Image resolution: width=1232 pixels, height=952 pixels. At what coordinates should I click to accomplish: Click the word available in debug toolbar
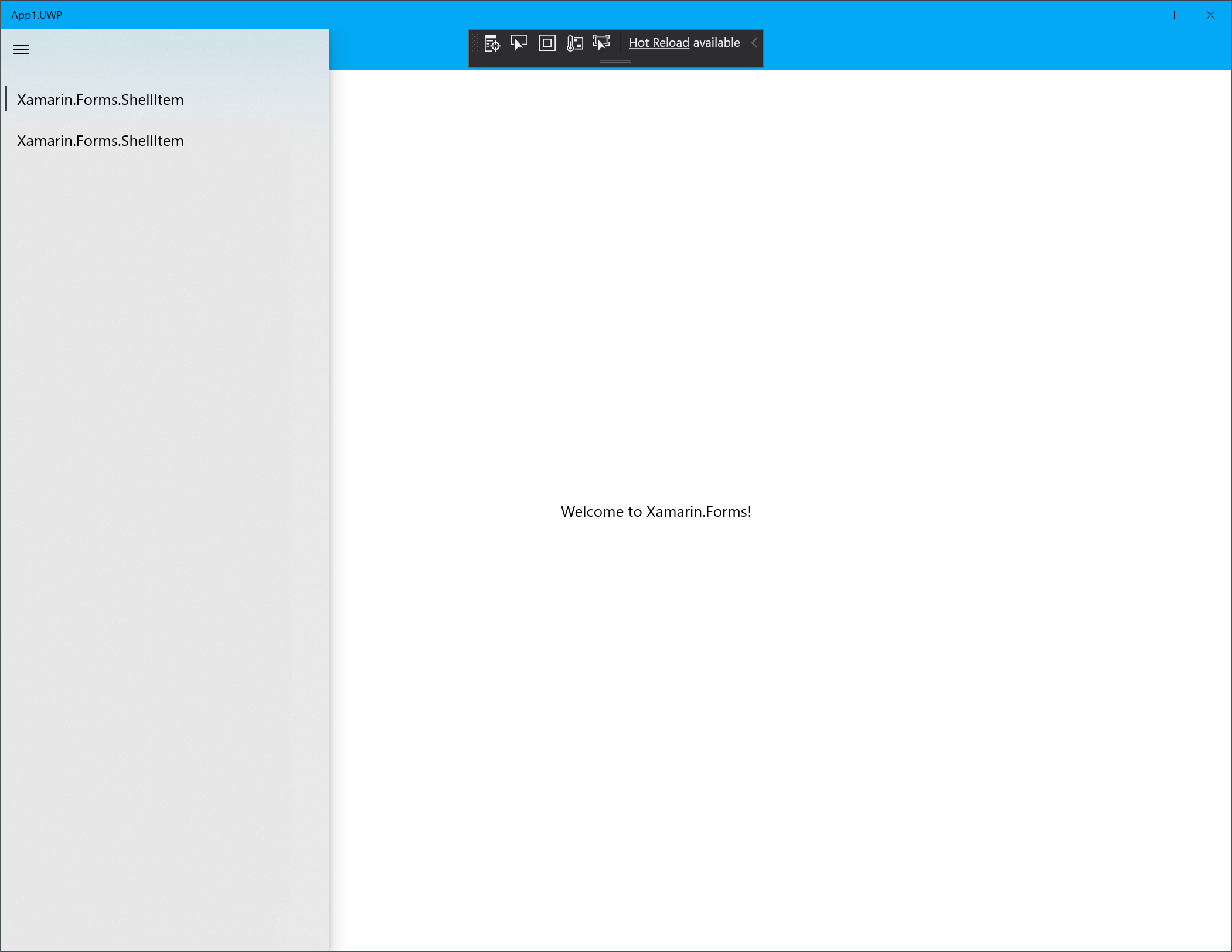point(716,43)
